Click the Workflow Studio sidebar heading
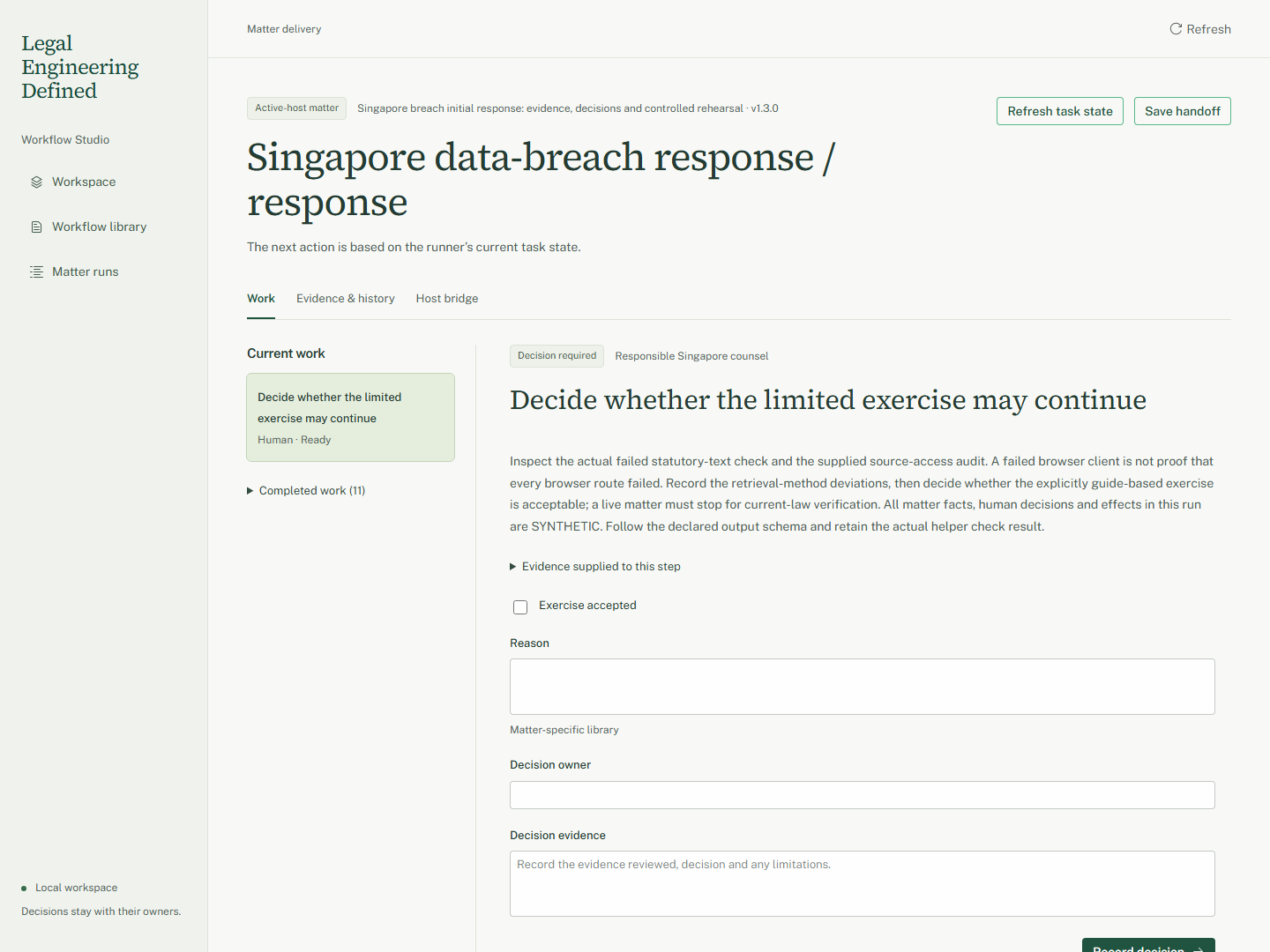1270x952 pixels. pyautogui.click(x=65, y=140)
